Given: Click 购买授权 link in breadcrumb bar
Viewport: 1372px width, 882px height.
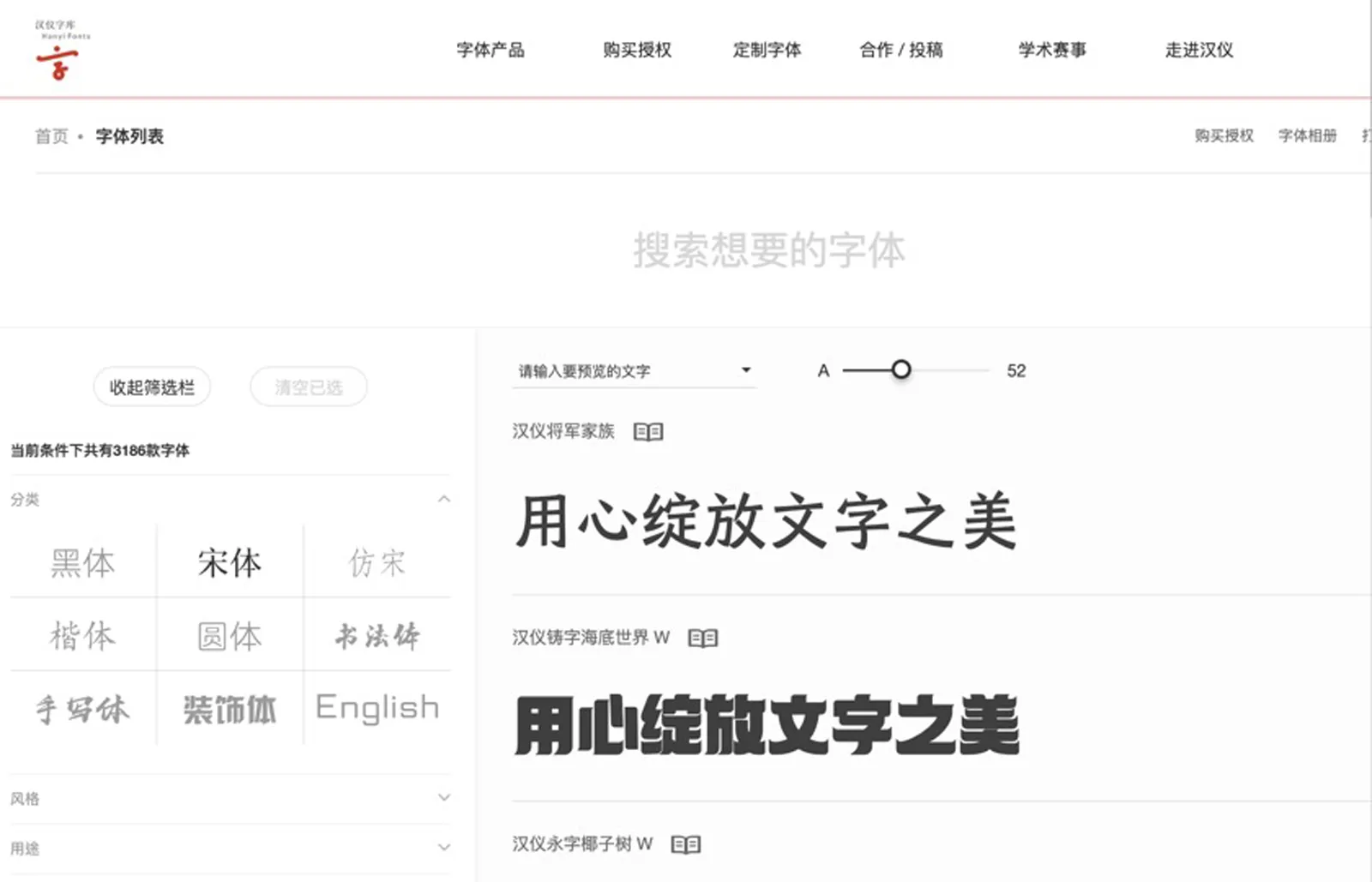Looking at the screenshot, I should tap(1224, 135).
